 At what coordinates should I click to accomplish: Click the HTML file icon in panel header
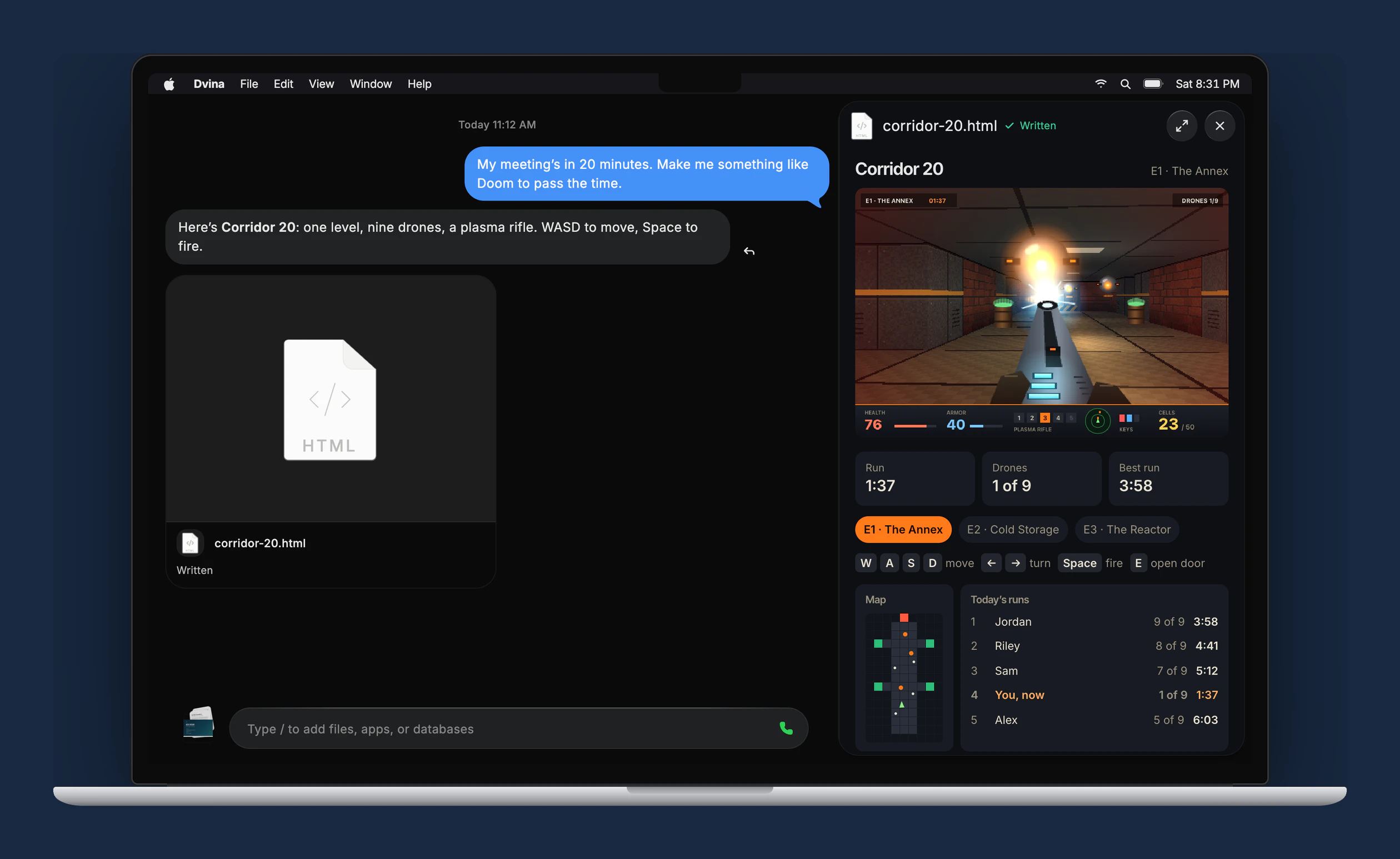861,125
